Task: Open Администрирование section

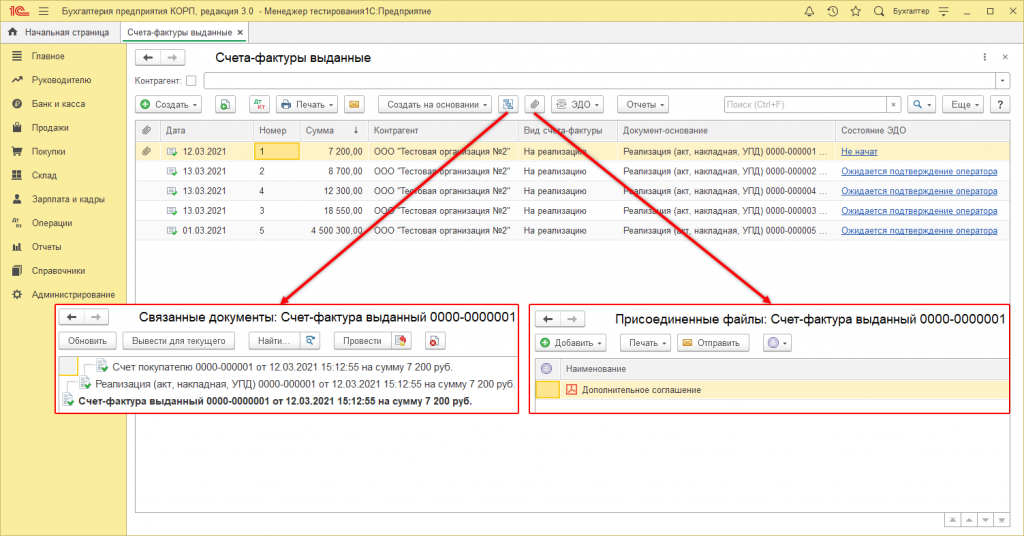Action: (x=73, y=294)
